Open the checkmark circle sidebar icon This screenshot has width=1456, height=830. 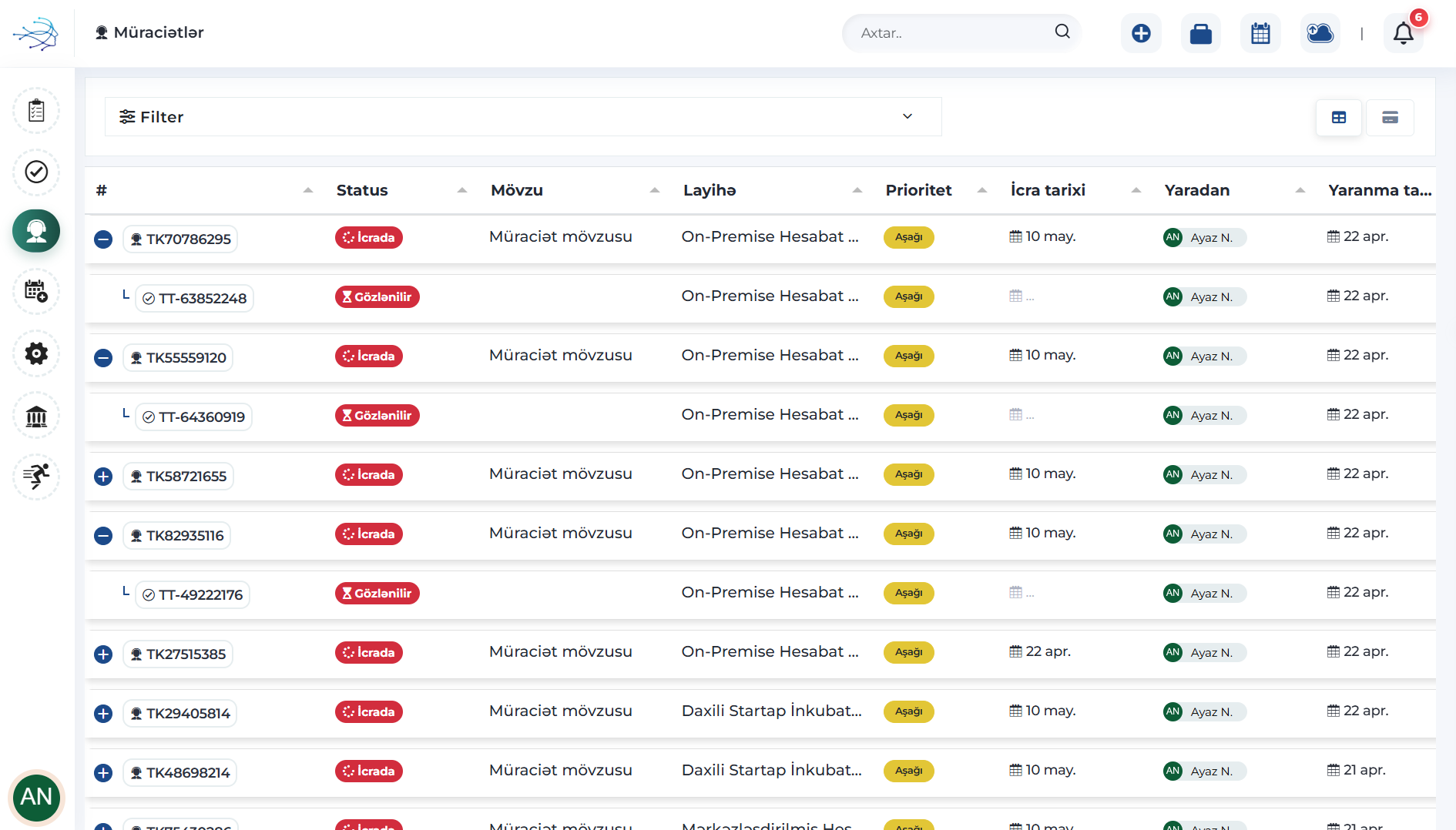point(36,172)
